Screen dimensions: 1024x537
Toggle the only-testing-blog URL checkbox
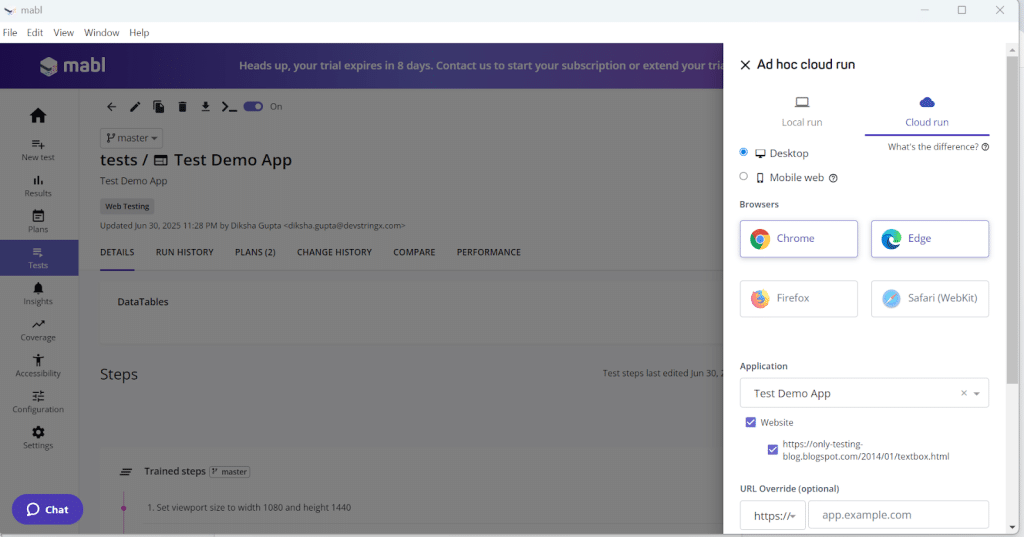773,449
